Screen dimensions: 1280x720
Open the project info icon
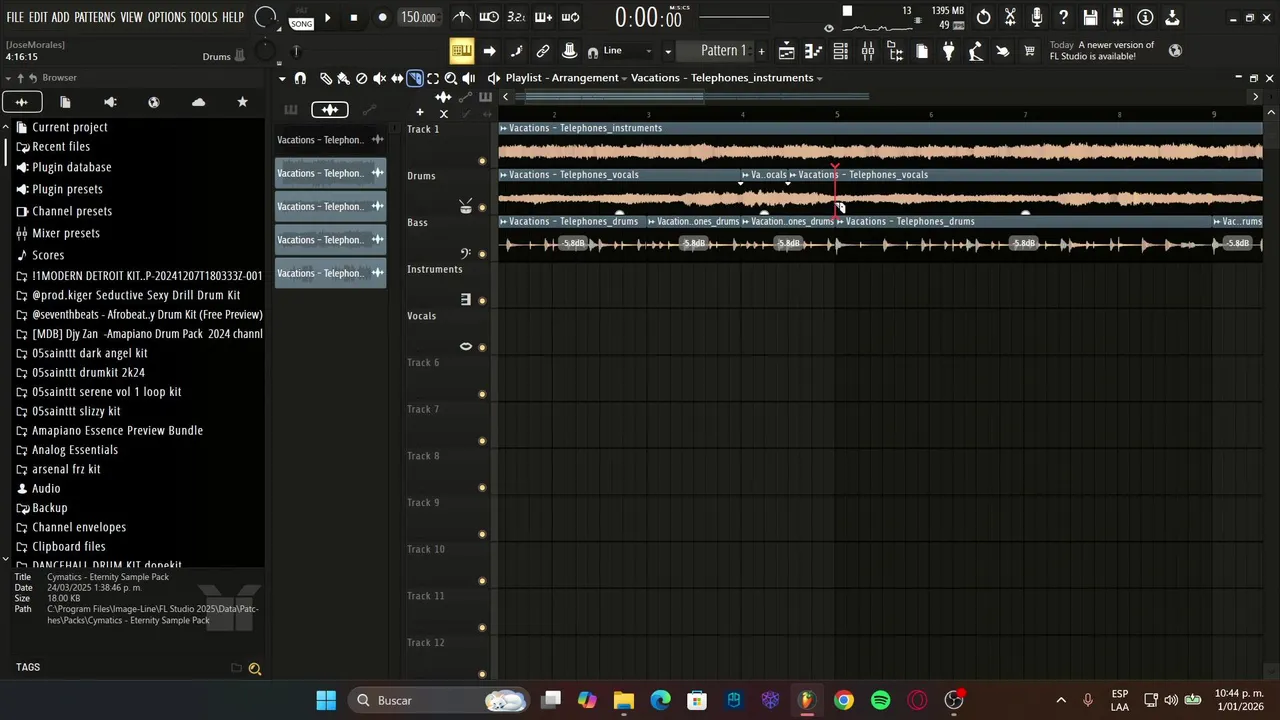point(1145,17)
